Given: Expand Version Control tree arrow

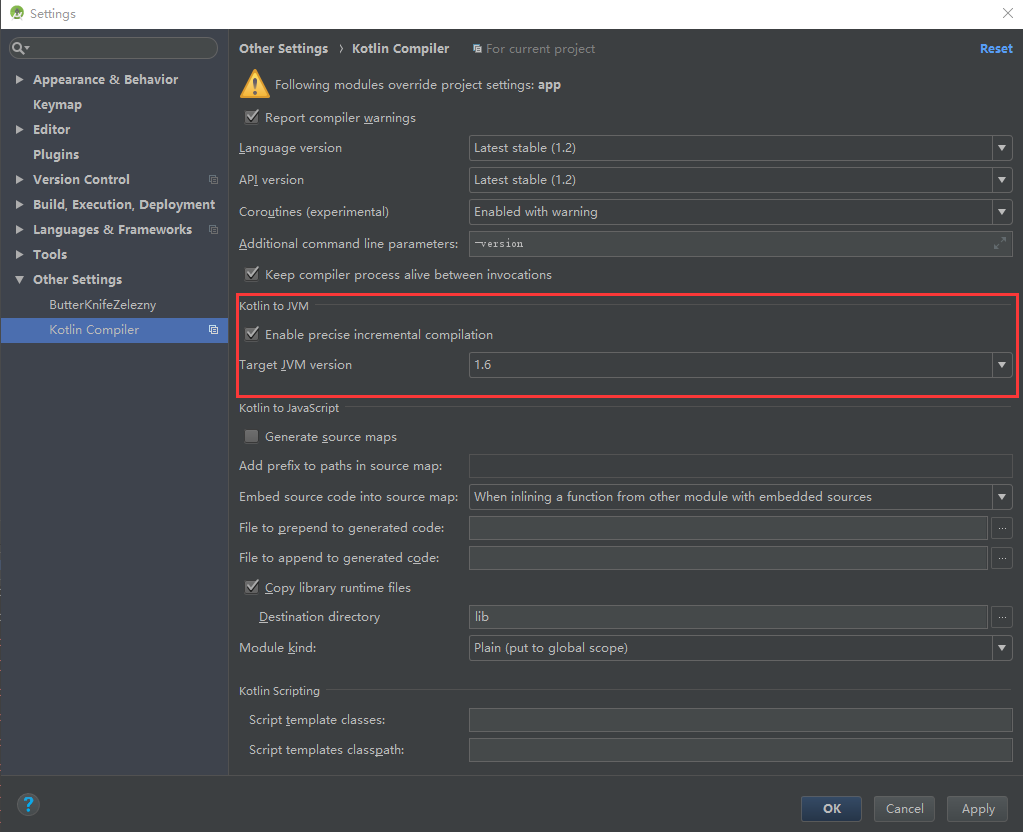Looking at the screenshot, I should pyautogui.click(x=20, y=179).
